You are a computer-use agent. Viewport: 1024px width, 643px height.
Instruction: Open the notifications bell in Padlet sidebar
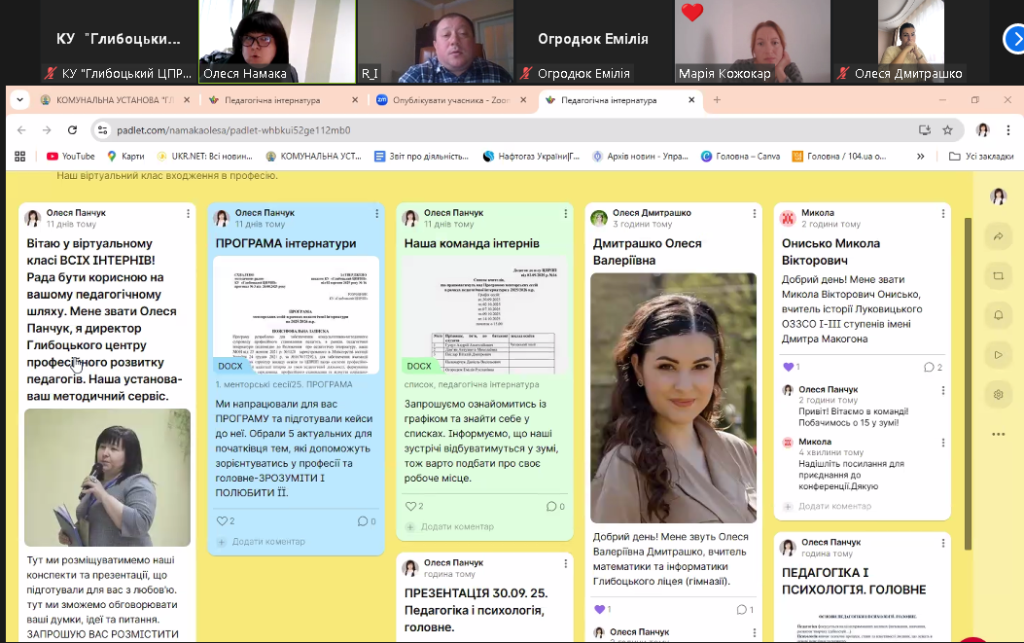(997, 315)
